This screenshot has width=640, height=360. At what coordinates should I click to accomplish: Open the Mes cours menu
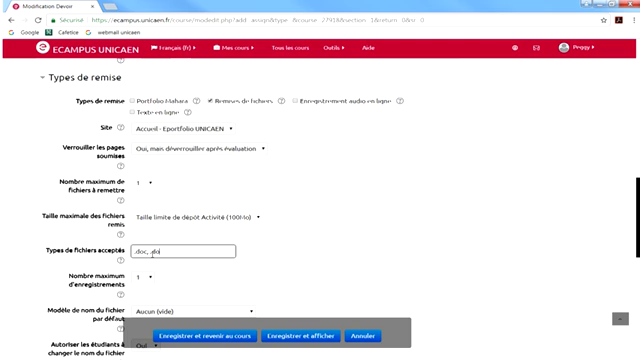233,48
